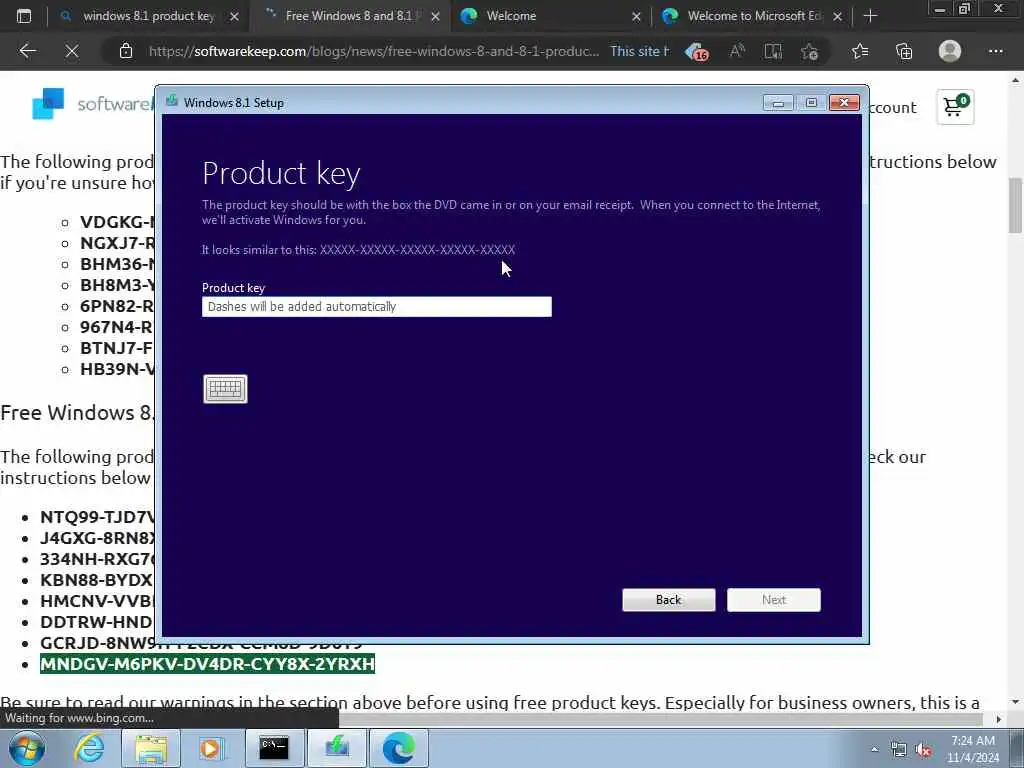The image size is (1024, 768).
Task: Close the 'Welcome to Microsoft Edge' tab
Action: (837, 16)
